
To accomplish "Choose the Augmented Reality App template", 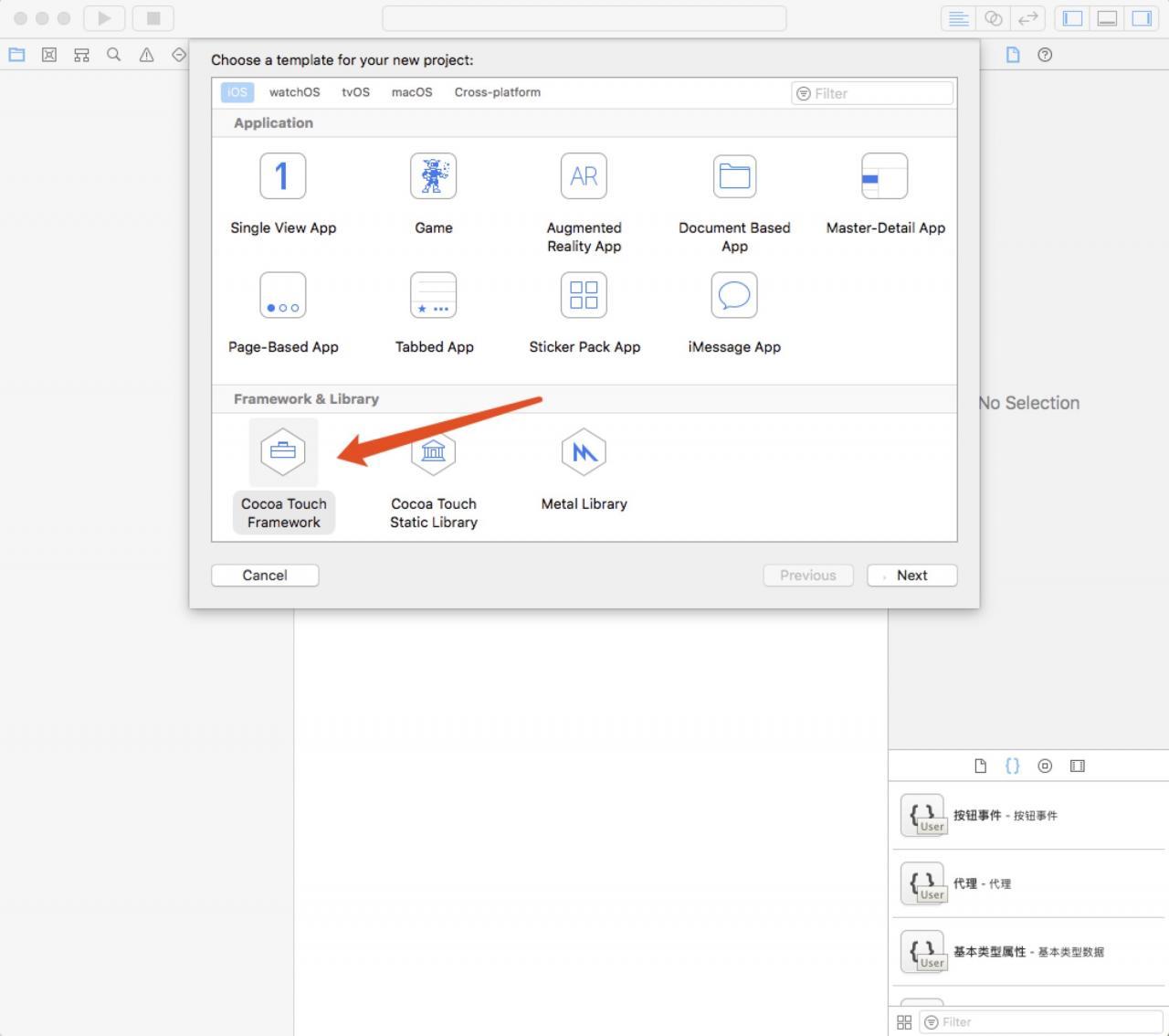I will [584, 203].
